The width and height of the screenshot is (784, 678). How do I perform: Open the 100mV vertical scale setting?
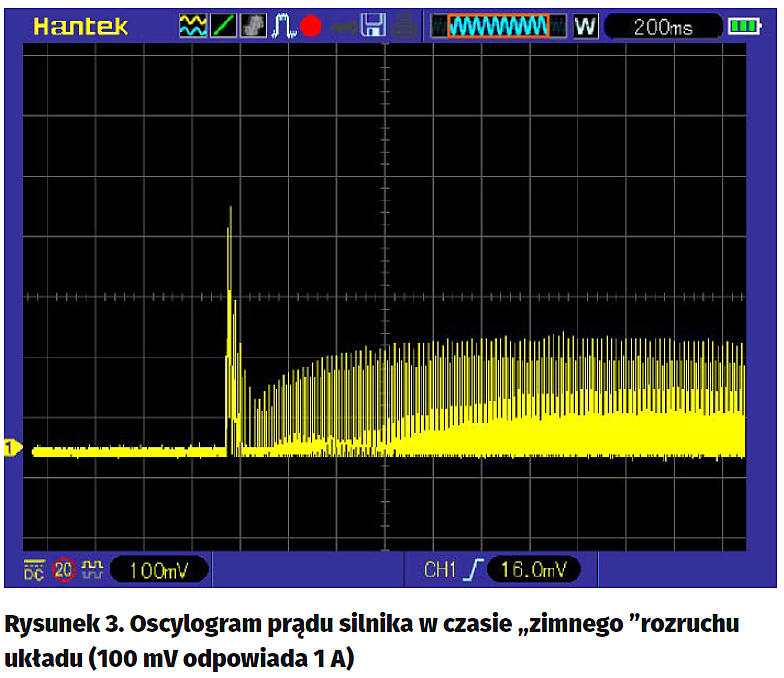point(158,570)
